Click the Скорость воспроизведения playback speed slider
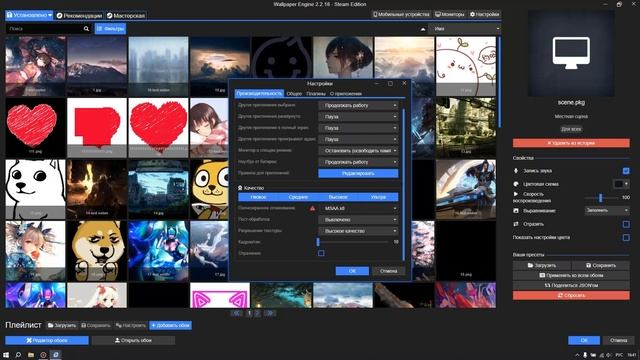The width and height of the screenshot is (640, 360). (601, 198)
